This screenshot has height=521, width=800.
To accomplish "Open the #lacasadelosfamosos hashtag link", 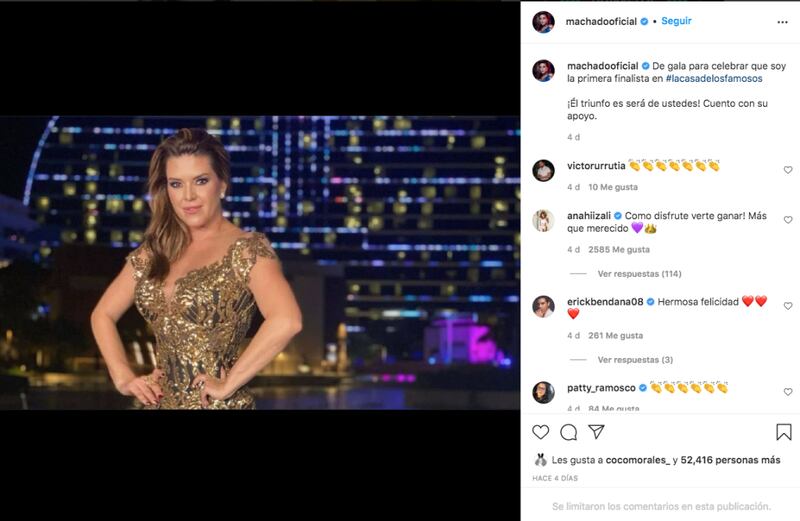I will pos(714,79).
